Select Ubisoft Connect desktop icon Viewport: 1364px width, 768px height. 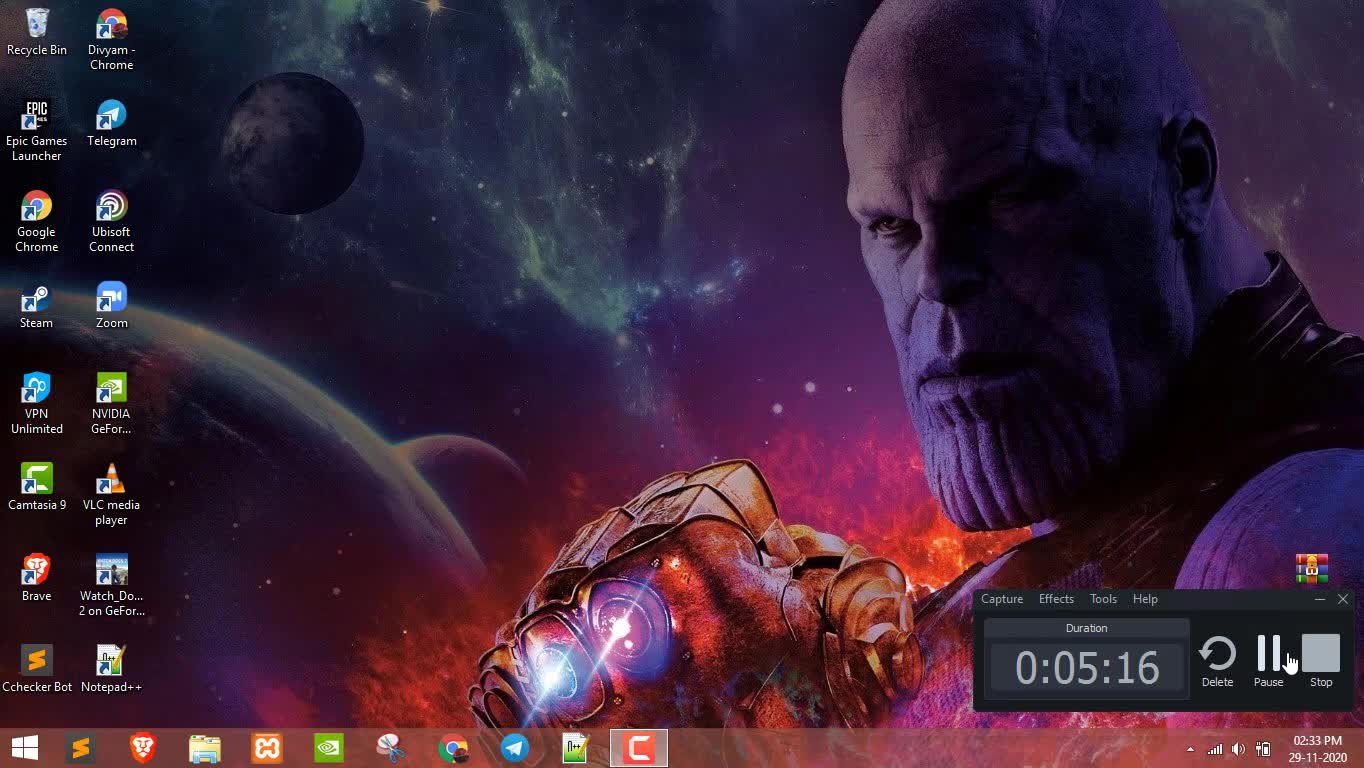click(111, 222)
